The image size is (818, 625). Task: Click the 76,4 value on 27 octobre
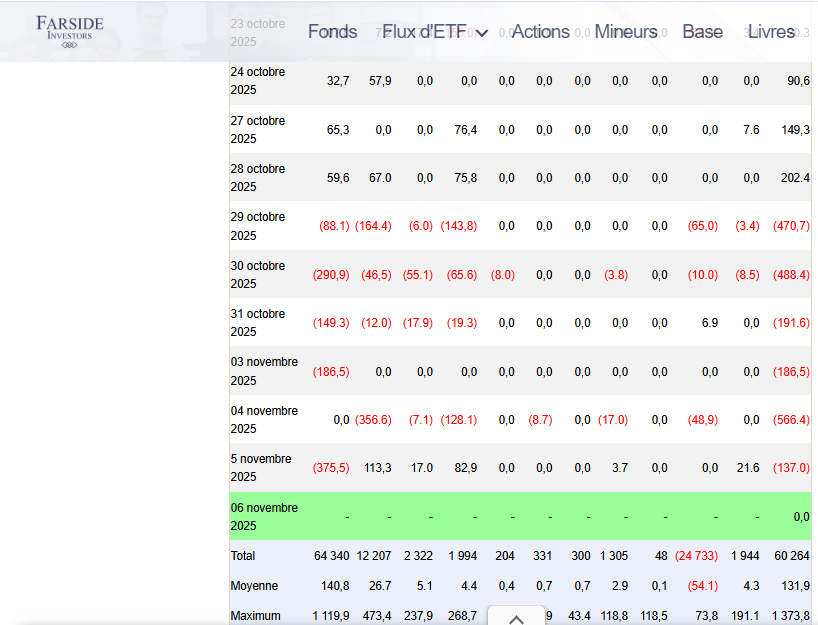465,129
